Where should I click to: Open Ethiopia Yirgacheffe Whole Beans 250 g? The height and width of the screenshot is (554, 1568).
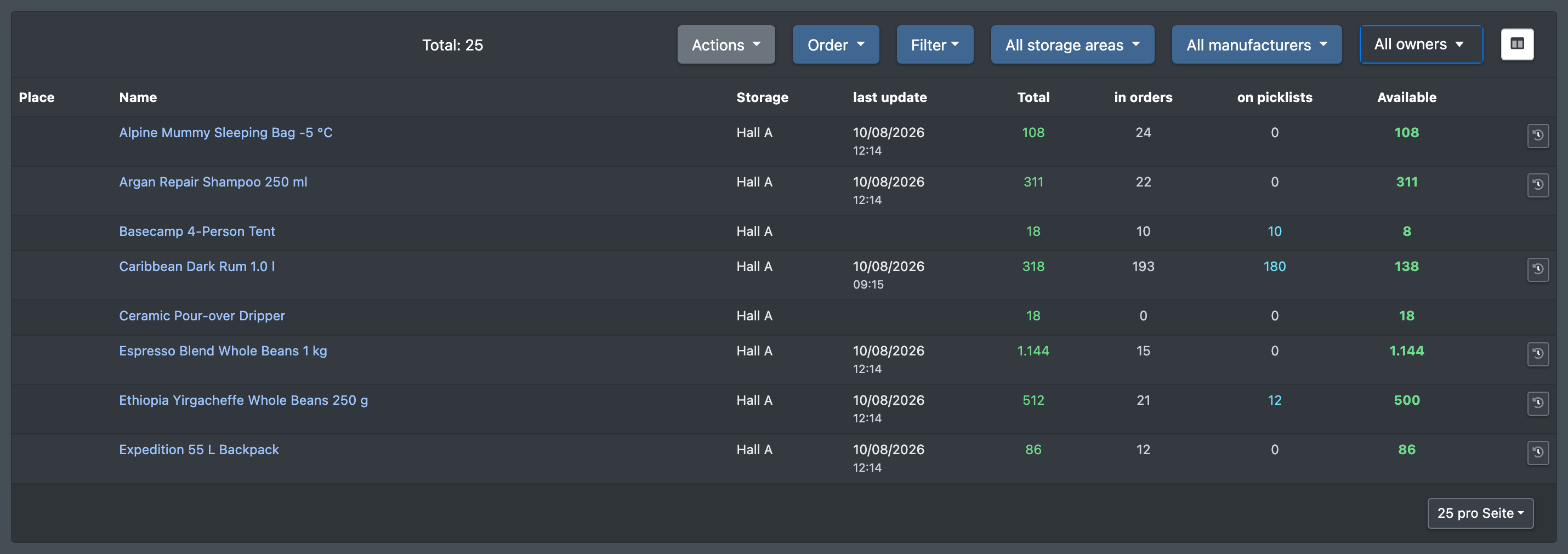tap(243, 400)
